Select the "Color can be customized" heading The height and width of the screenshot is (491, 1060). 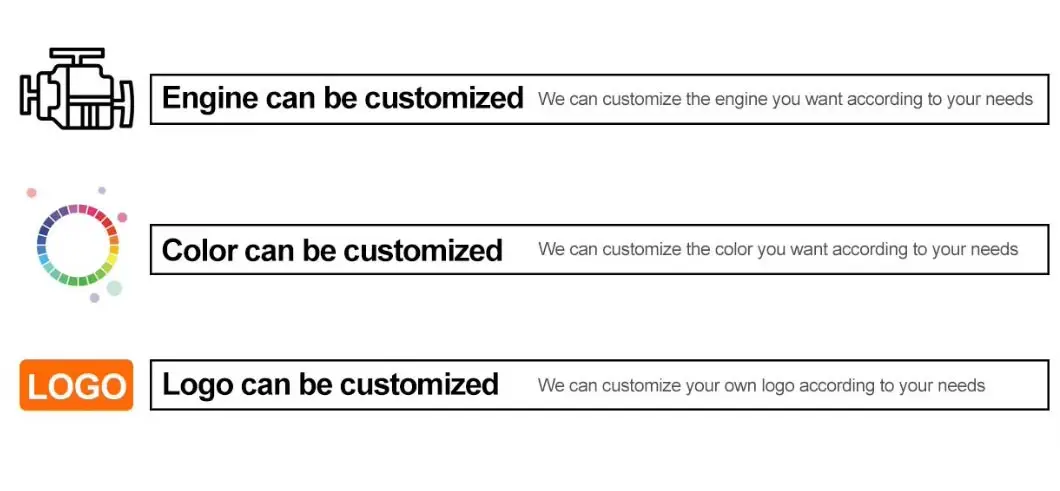(332, 249)
